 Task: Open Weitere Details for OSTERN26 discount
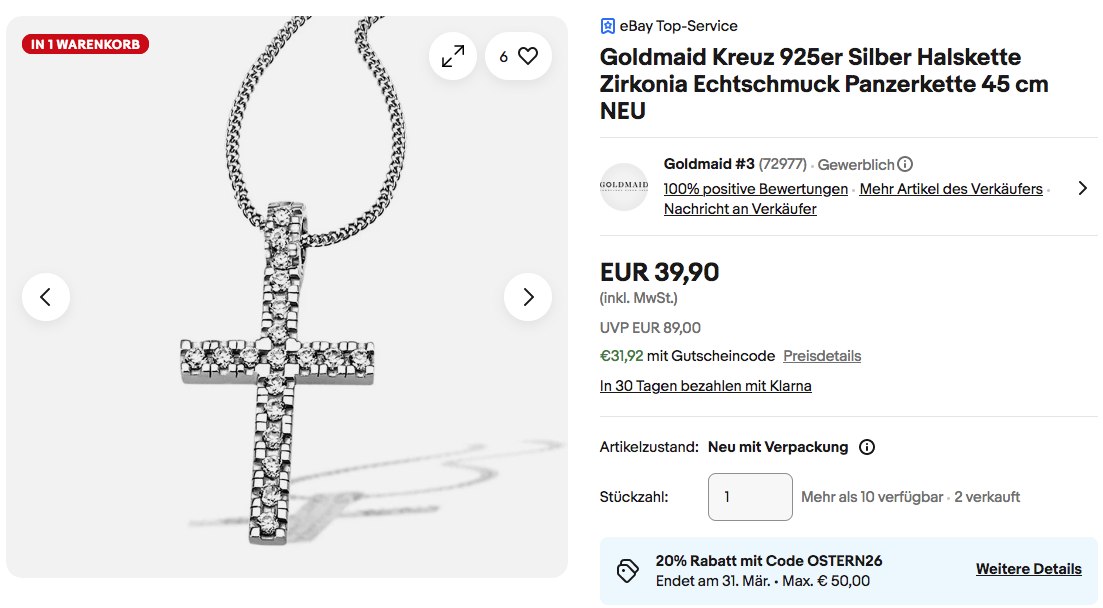[x=1028, y=569]
